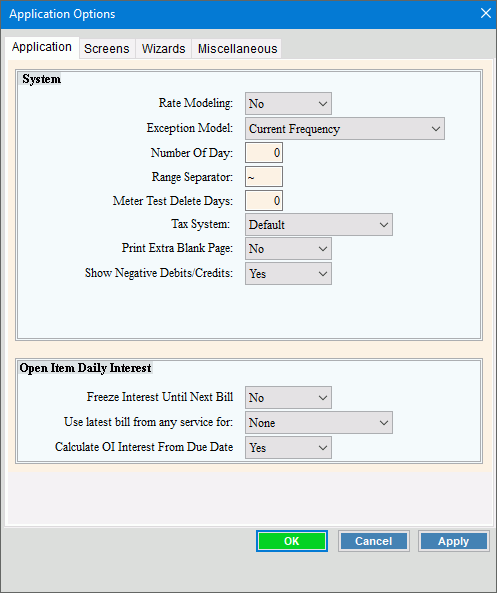Focus the Range Separator input
Image resolution: width=497 pixels, height=593 pixels.
[264, 177]
